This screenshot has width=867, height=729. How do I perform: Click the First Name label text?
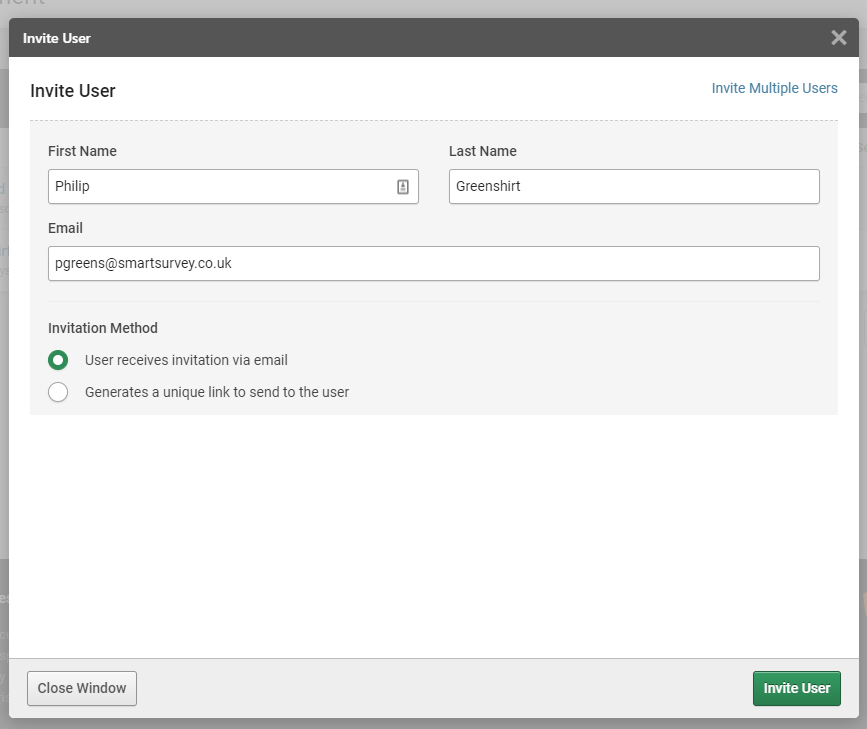point(82,151)
